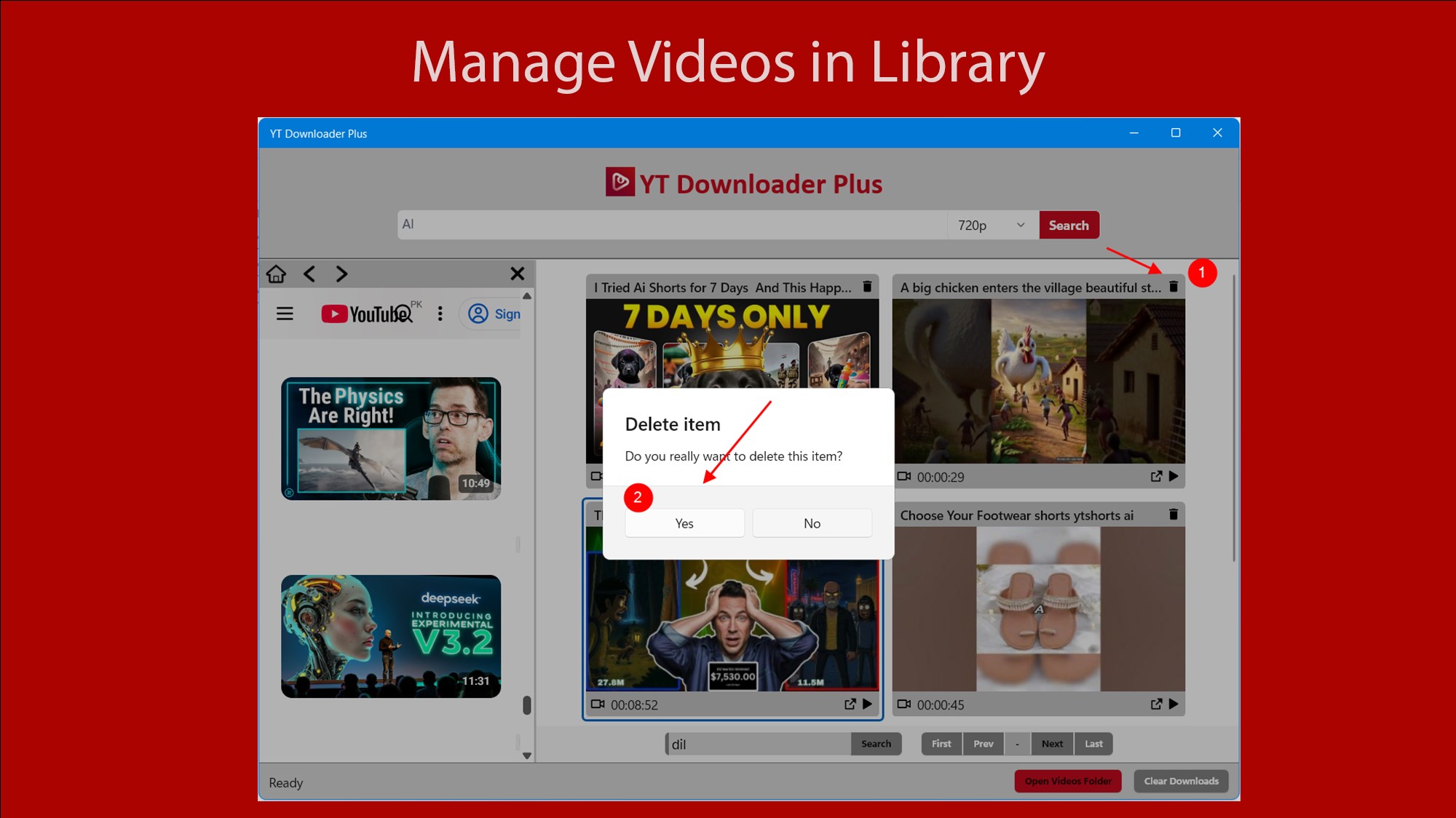This screenshot has height=818, width=1456.
Task: Open Footwear shorts video externally
Action: pos(1156,704)
